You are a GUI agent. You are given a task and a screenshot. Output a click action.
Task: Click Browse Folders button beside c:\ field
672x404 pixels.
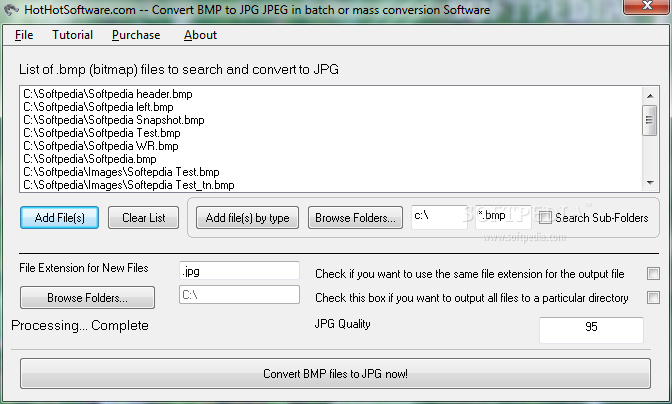pyautogui.click(x=355, y=218)
